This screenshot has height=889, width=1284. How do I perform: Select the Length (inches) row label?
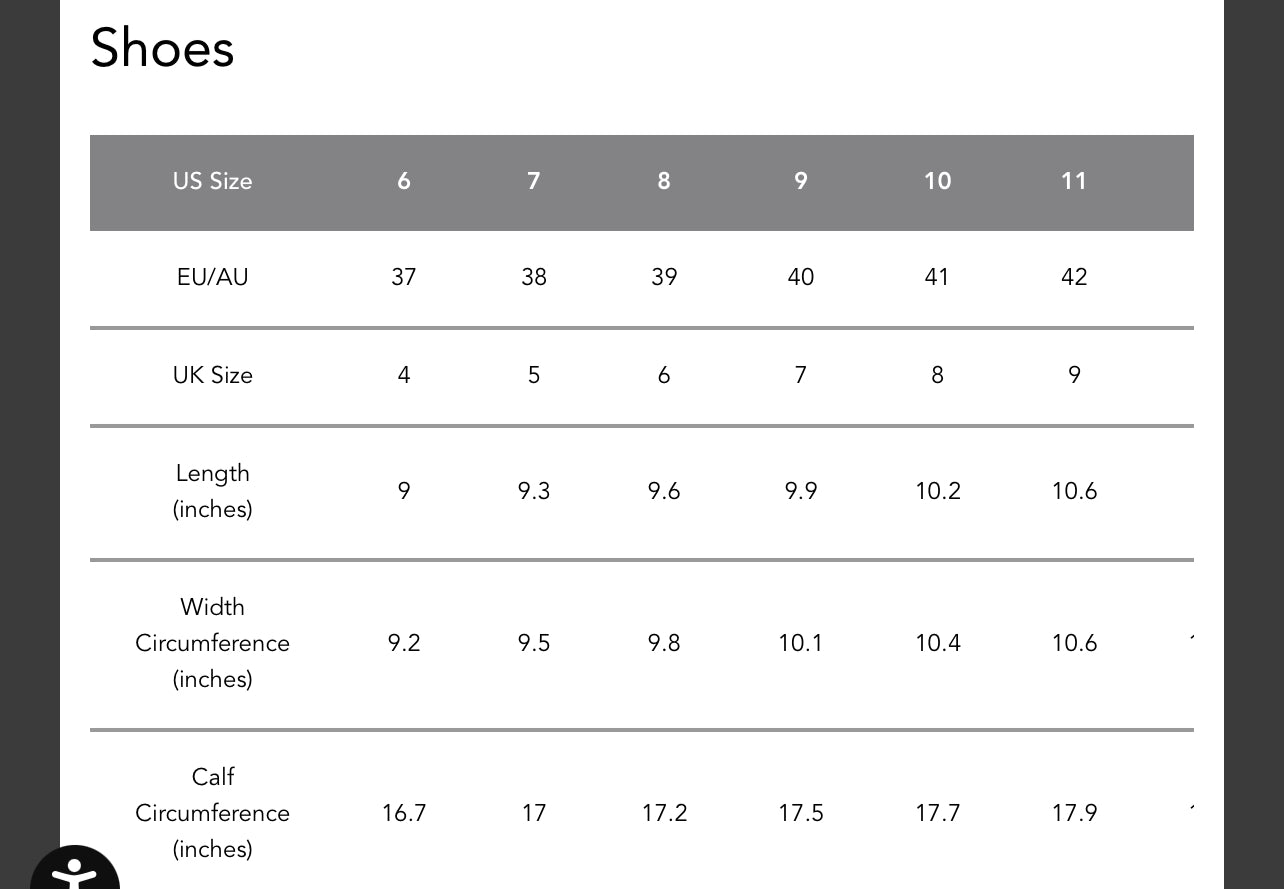pos(212,491)
